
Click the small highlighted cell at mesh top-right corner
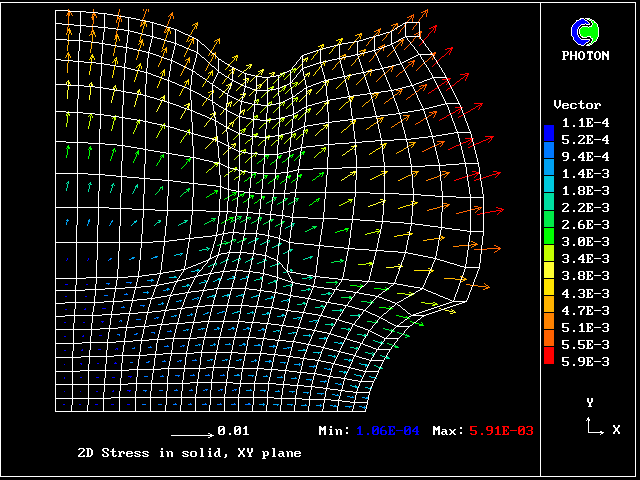pyautogui.click(x=412, y=30)
